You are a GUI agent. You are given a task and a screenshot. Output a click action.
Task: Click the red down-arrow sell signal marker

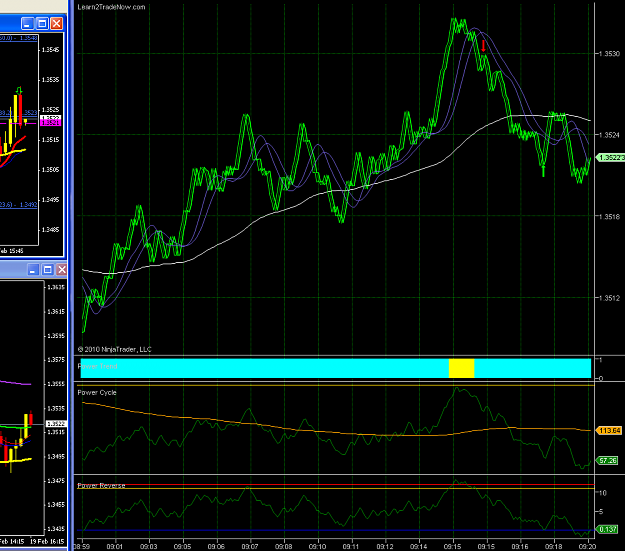[x=483, y=46]
